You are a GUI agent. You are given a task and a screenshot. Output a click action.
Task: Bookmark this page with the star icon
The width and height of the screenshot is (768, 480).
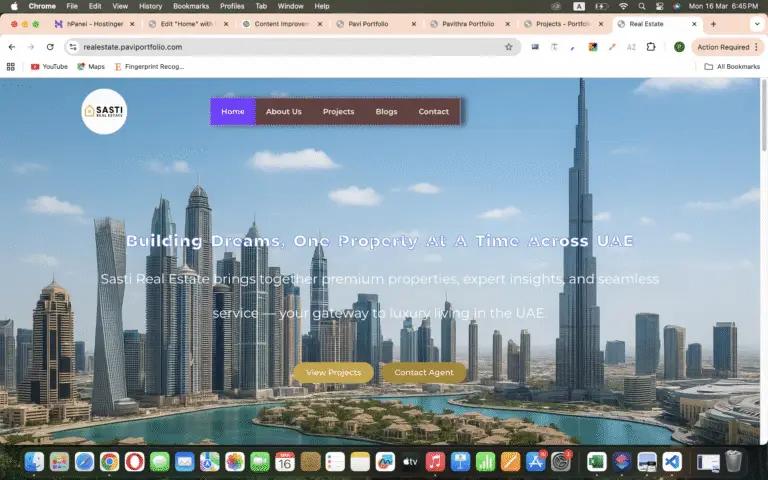508,47
